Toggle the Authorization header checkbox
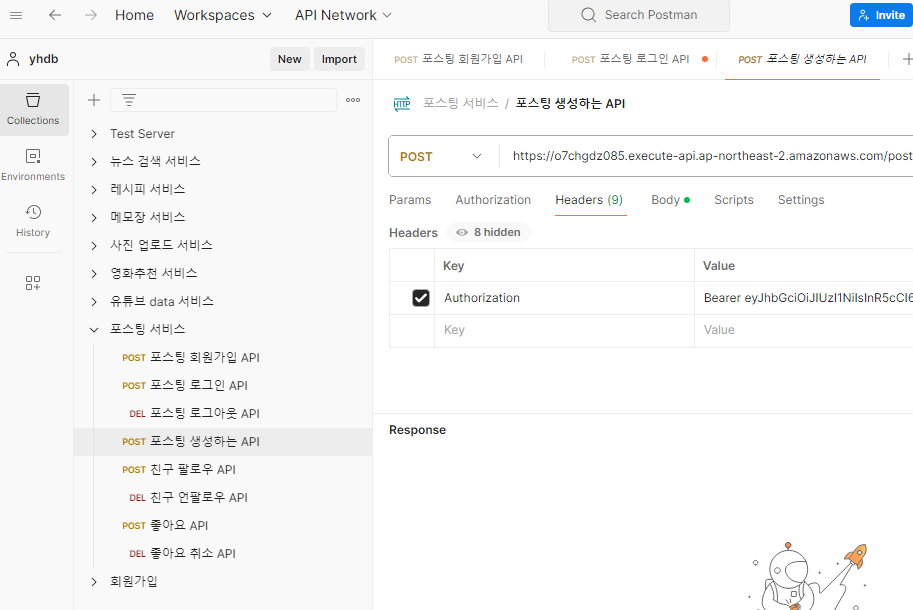 pyautogui.click(x=421, y=298)
